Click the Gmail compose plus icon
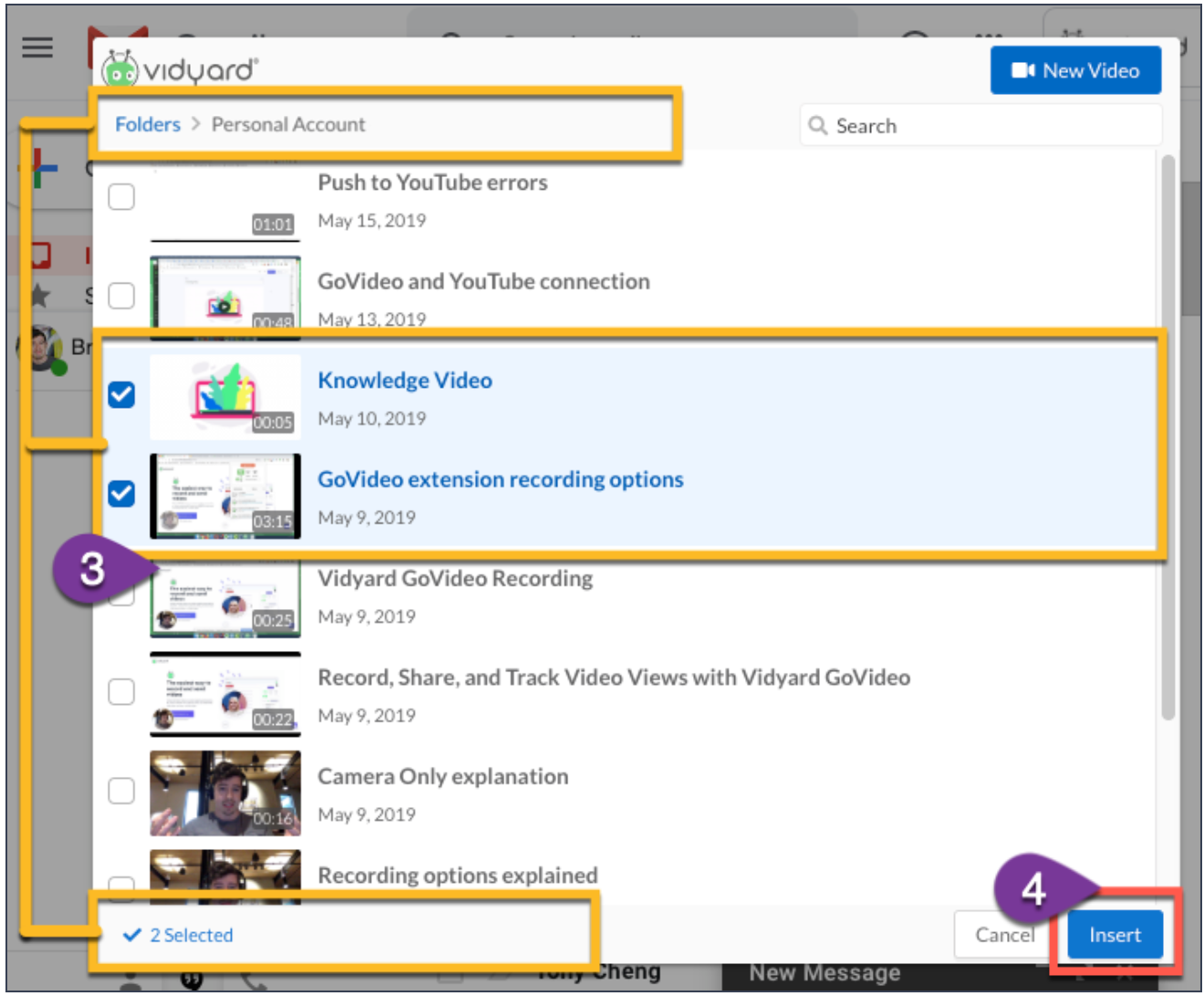The width and height of the screenshot is (1204, 996). (x=39, y=170)
